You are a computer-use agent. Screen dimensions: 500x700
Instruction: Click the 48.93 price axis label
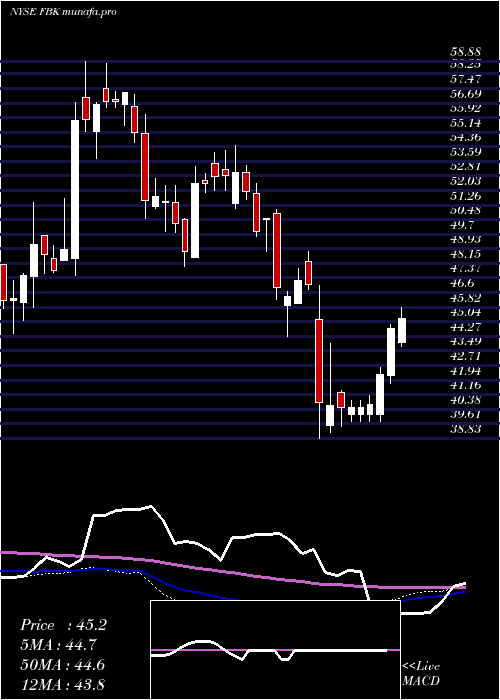pyautogui.click(x=465, y=239)
